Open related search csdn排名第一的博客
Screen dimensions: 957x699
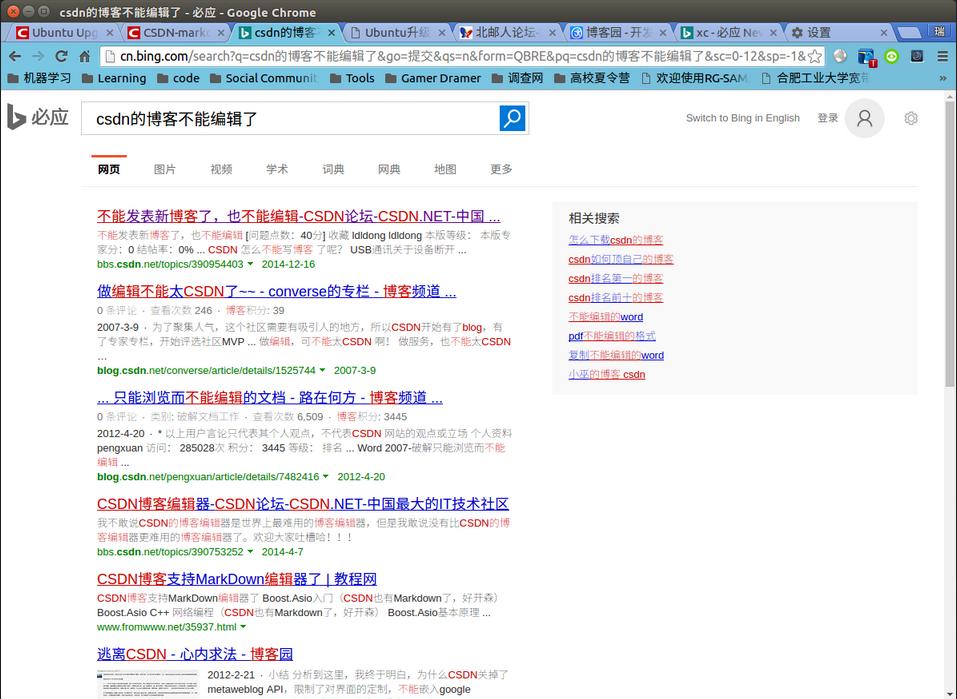616,278
